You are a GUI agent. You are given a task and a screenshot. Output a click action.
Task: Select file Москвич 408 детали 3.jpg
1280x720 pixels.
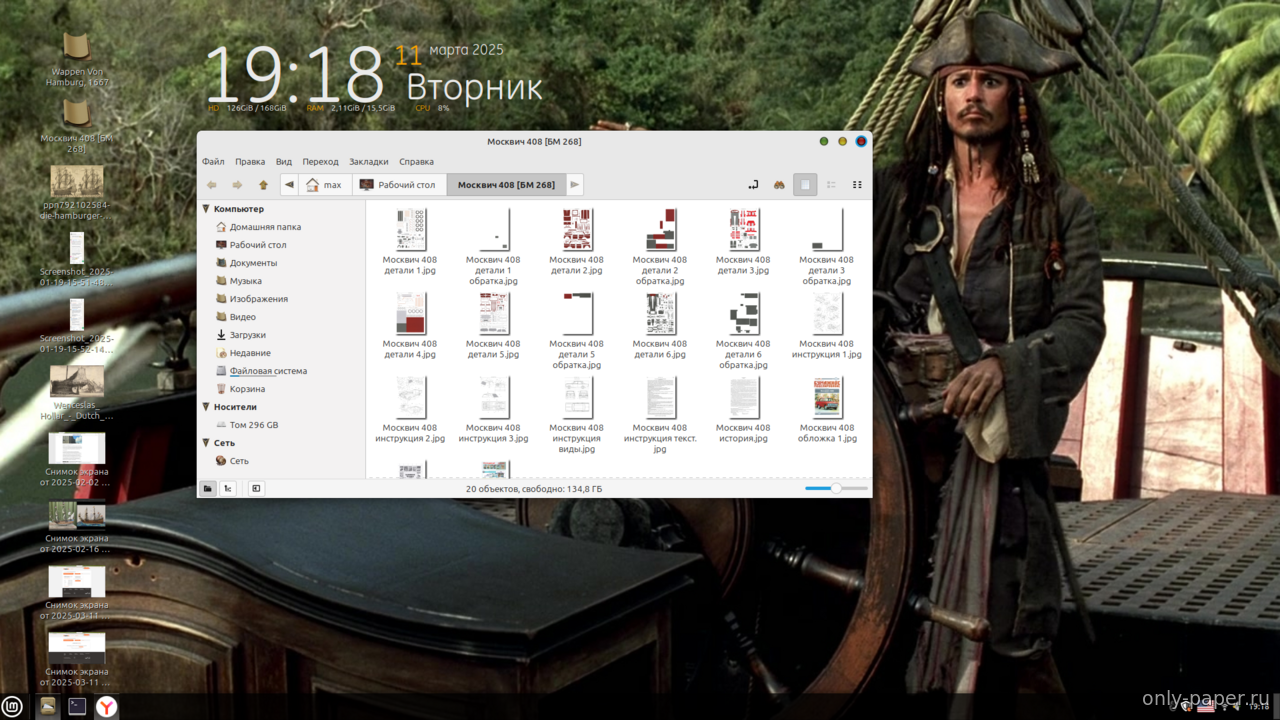(743, 241)
